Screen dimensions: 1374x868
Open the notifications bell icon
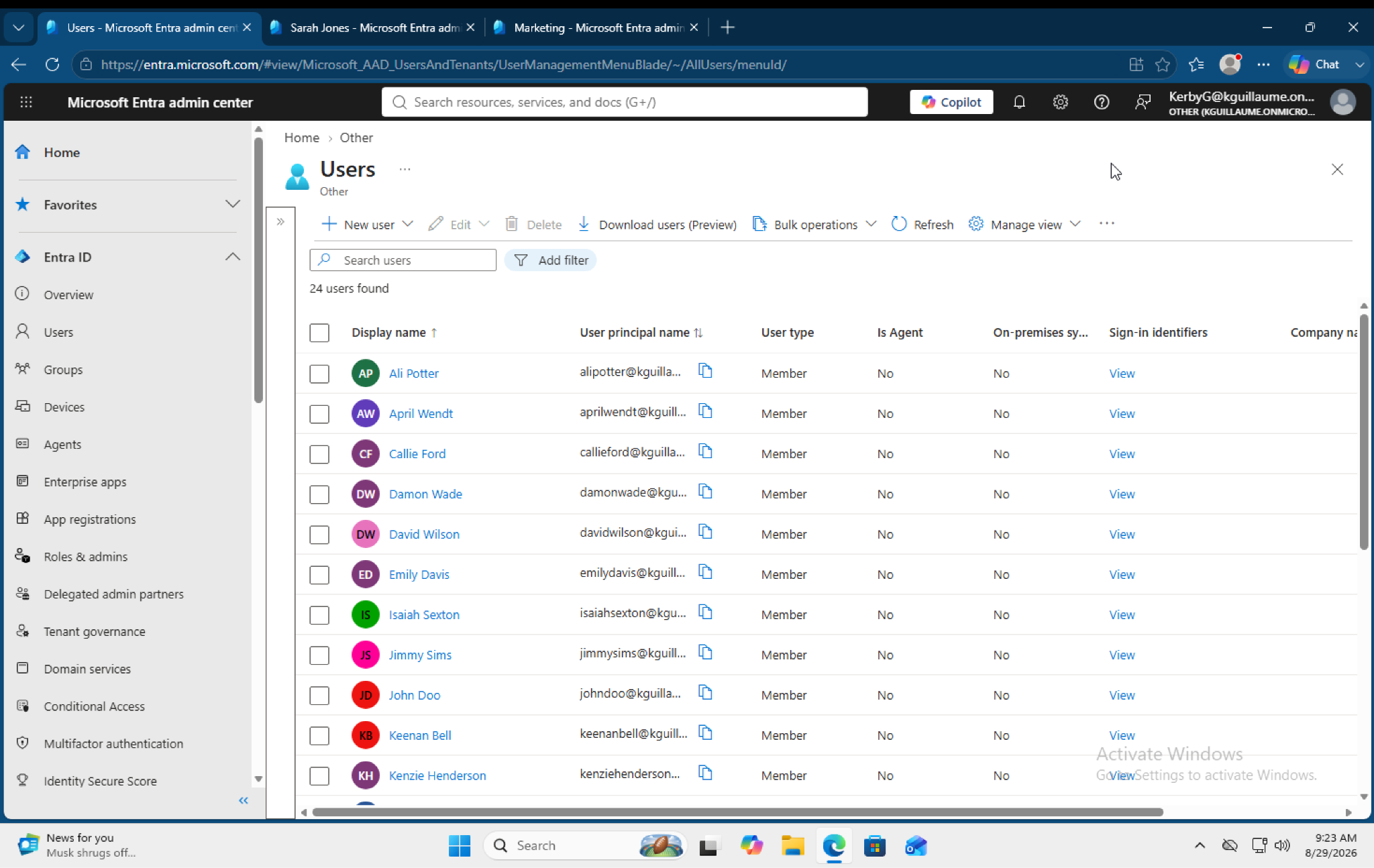point(1019,102)
